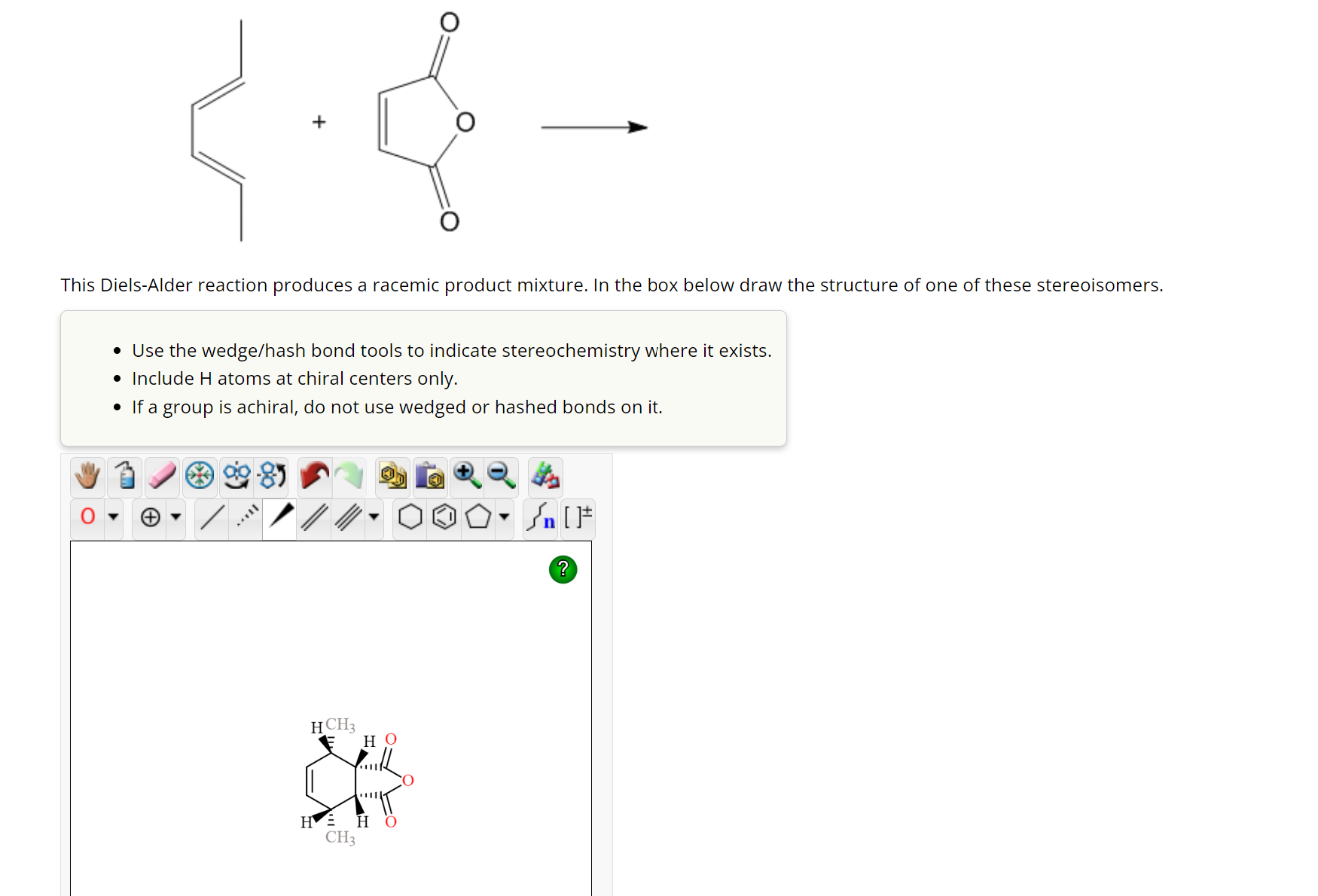Select the hashed bond tool
1318x896 pixels.
246,517
